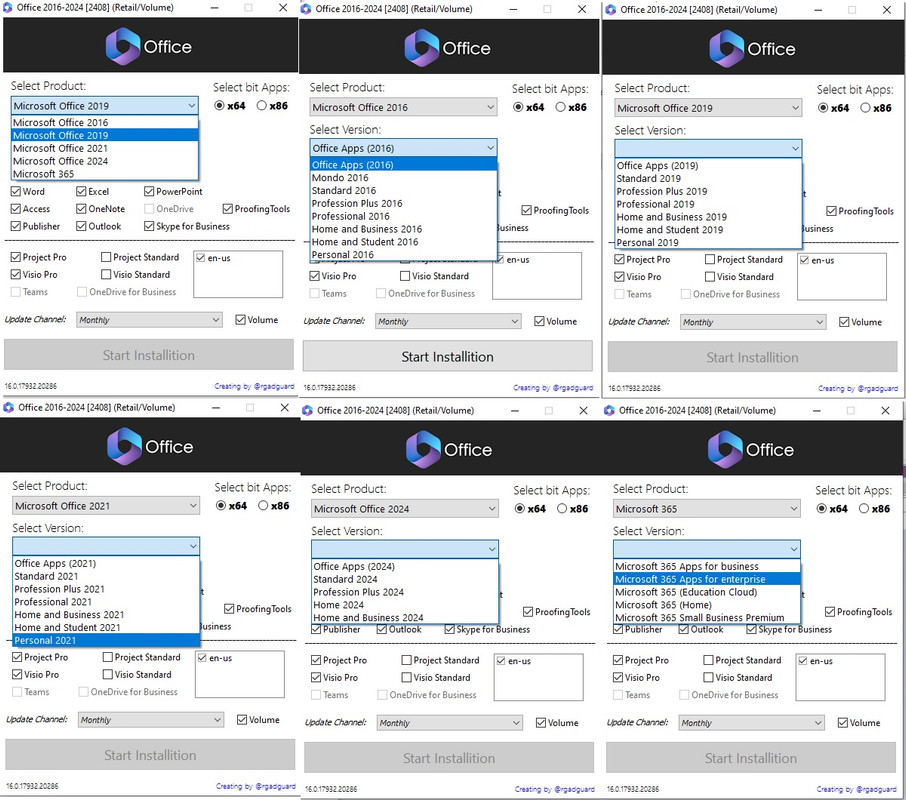Click the Office title bar icon of the Microsoft 365 window

[609, 411]
